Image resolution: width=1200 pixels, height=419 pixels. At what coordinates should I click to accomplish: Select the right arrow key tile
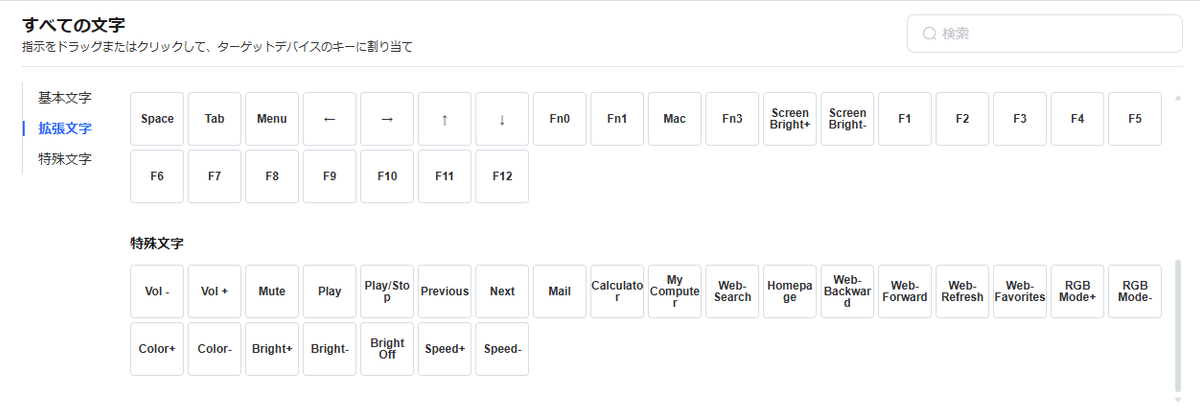point(387,118)
